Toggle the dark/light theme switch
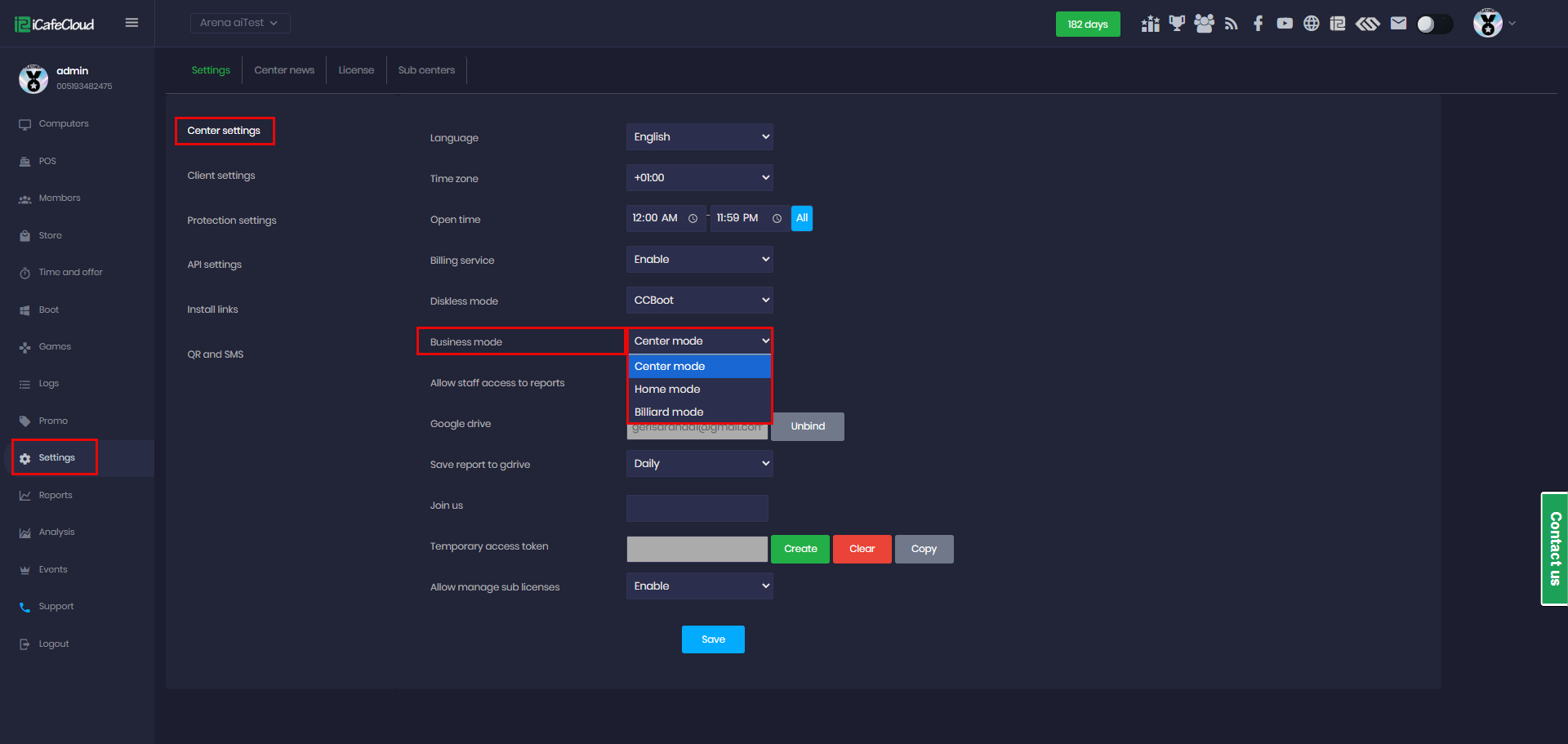 (x=1434, y=25)
